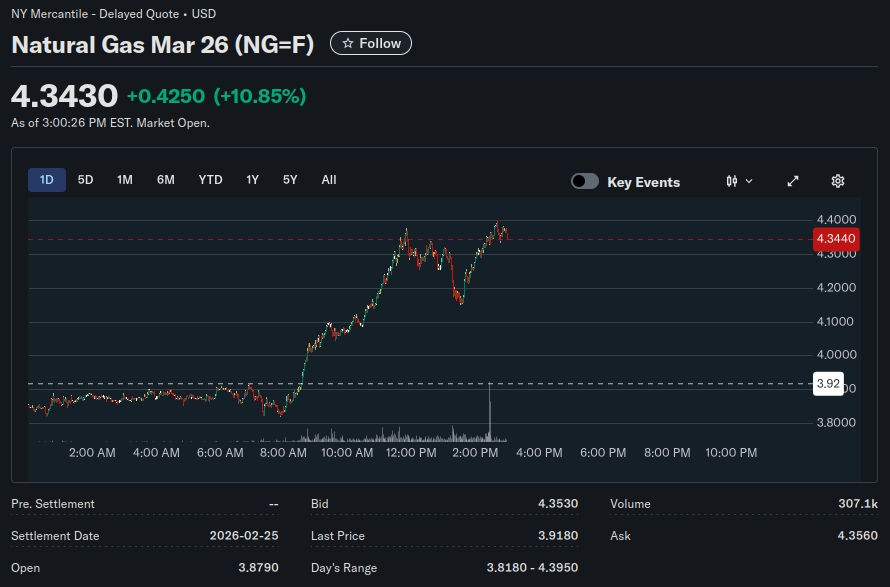
Task: Open the candlestick chart type dropdown
Action: 739,181
